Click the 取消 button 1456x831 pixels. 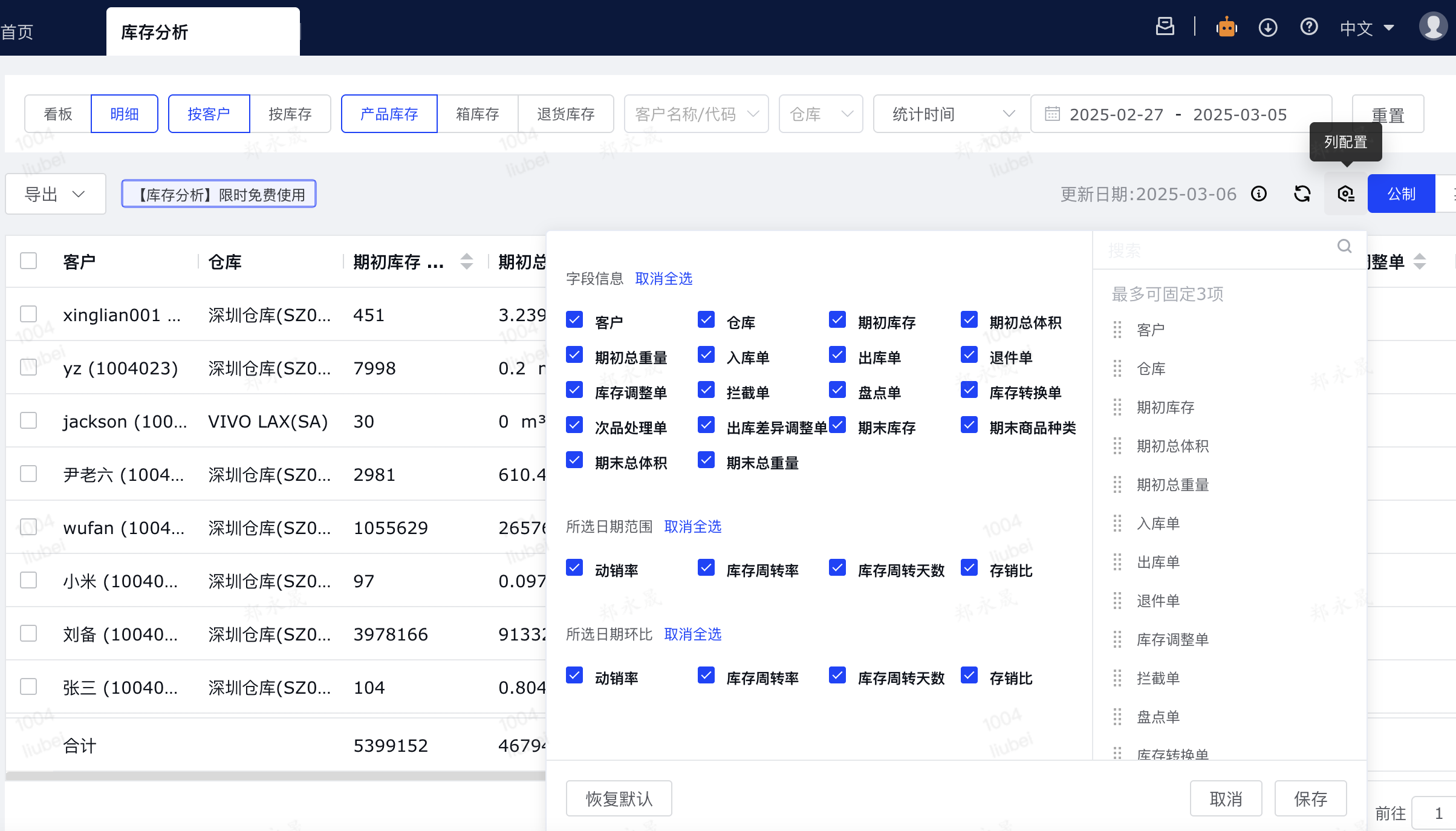(1226, 798)
